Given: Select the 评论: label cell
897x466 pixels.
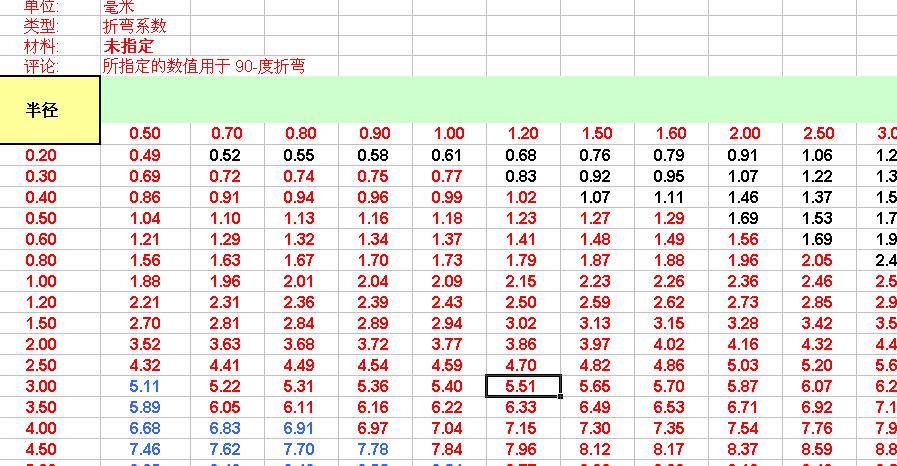Looking at the screenshot, I should coord(50,66).
